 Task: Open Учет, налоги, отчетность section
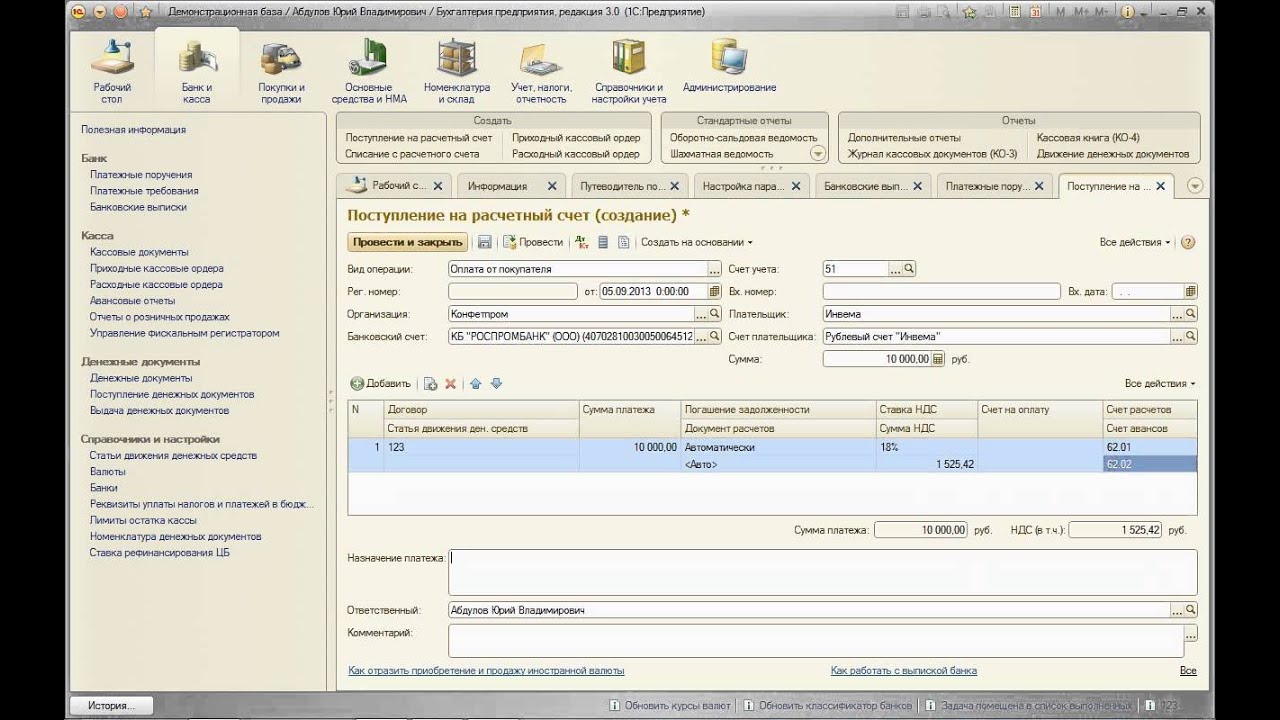(541, 70)
